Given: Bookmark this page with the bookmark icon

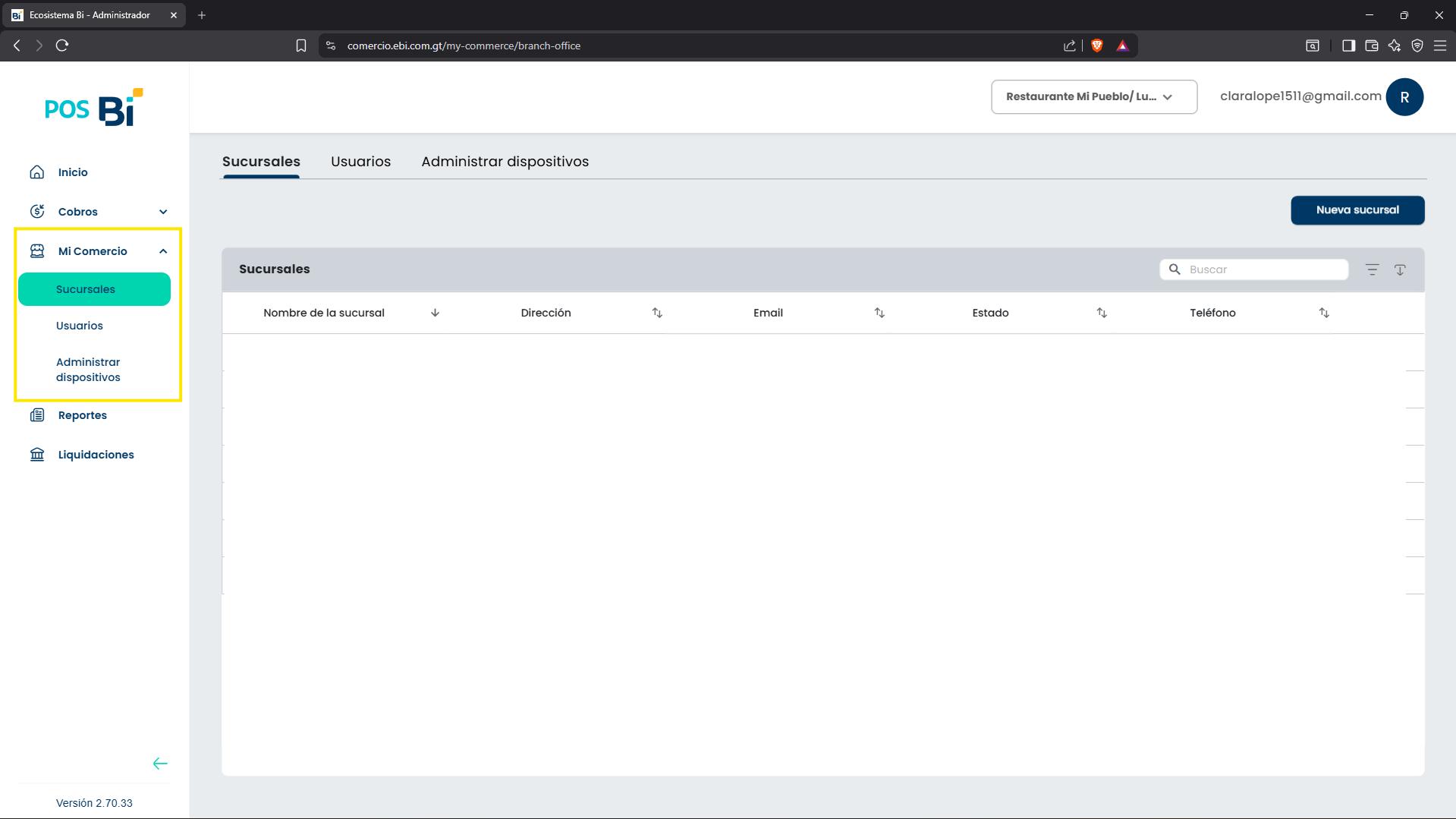Looking at the screenshot, I should point(301,46).
